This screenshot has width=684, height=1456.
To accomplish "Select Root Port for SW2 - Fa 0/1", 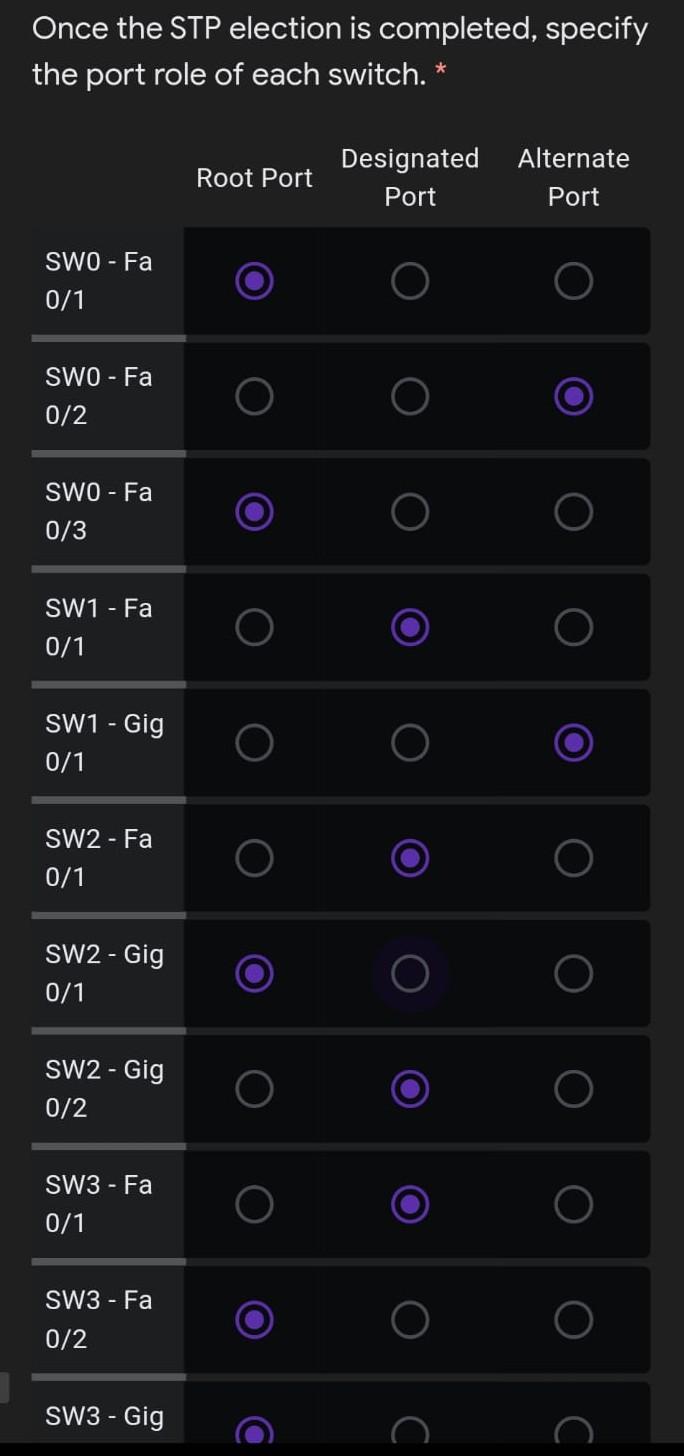I will pyautogui.click(x=254, y=858).
